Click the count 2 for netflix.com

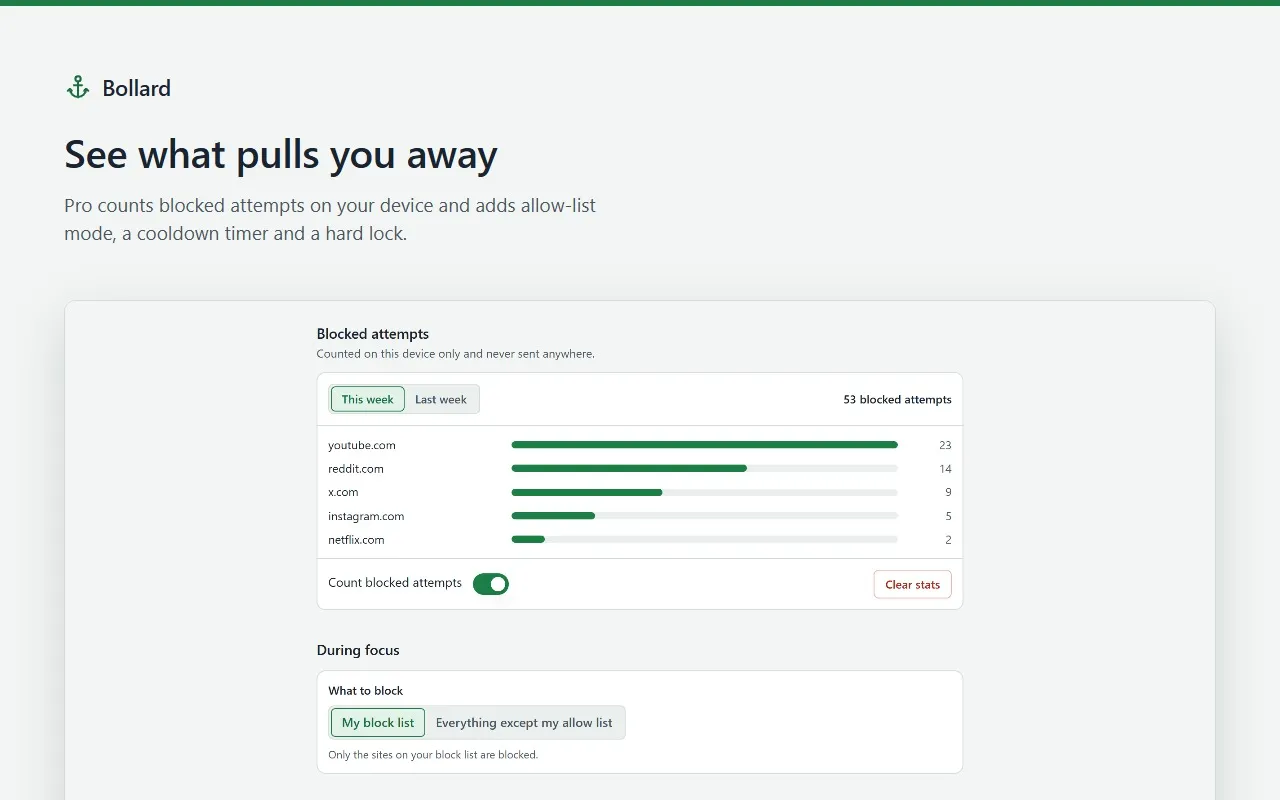948,539
